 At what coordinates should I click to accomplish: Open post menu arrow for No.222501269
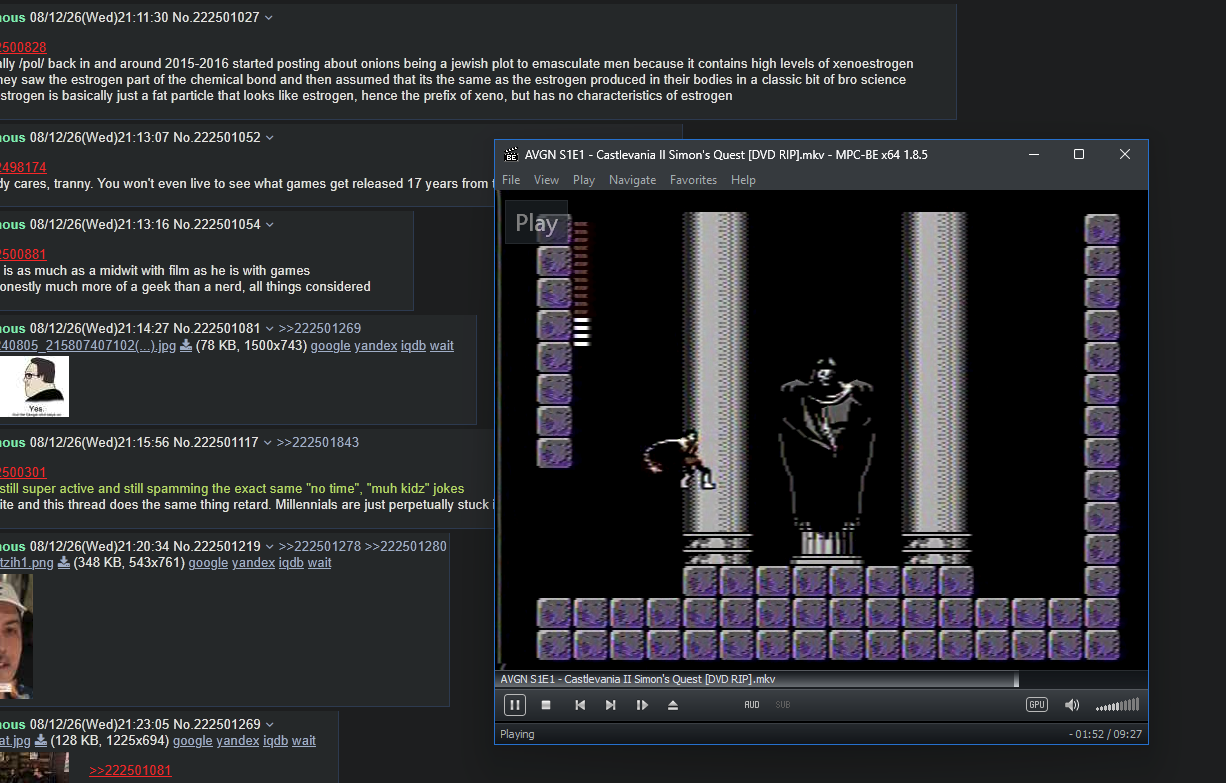269,724
